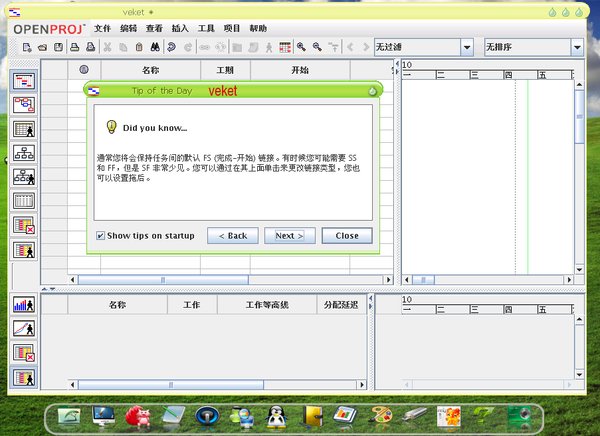Click the Assign resources person icon
The height and width of the screenshot is (436, 600).
point(269,47)
